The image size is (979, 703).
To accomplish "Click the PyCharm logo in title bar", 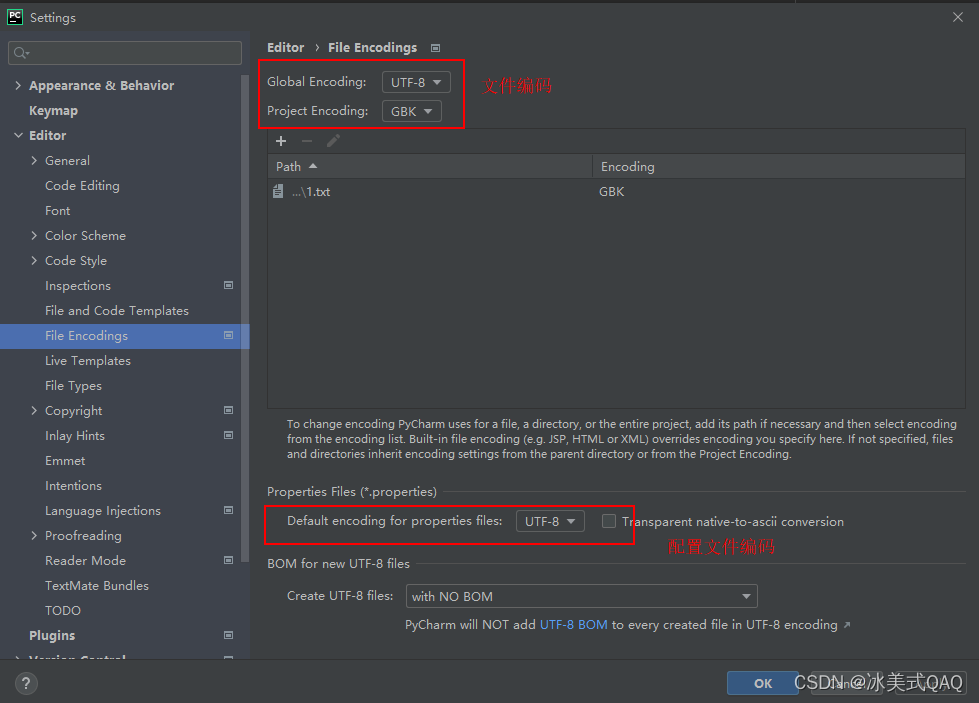I will click(x=15, y=17).
